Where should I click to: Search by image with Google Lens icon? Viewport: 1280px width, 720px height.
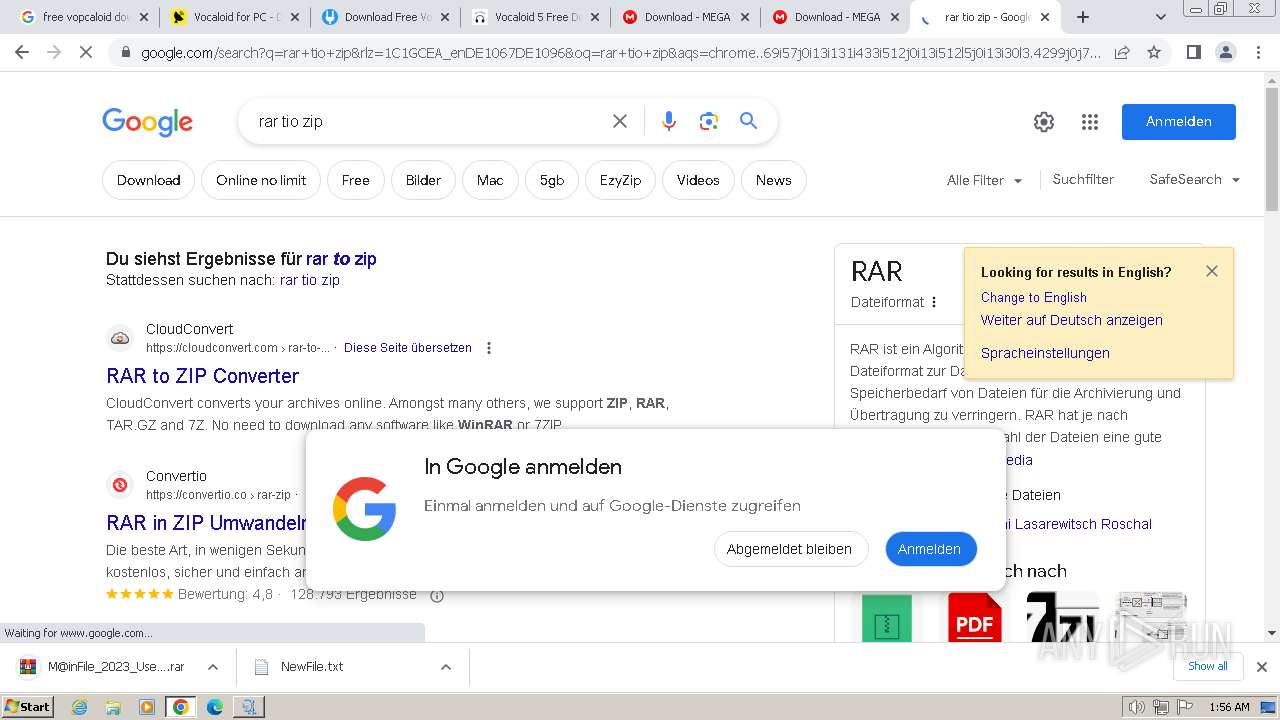[709, 121]
